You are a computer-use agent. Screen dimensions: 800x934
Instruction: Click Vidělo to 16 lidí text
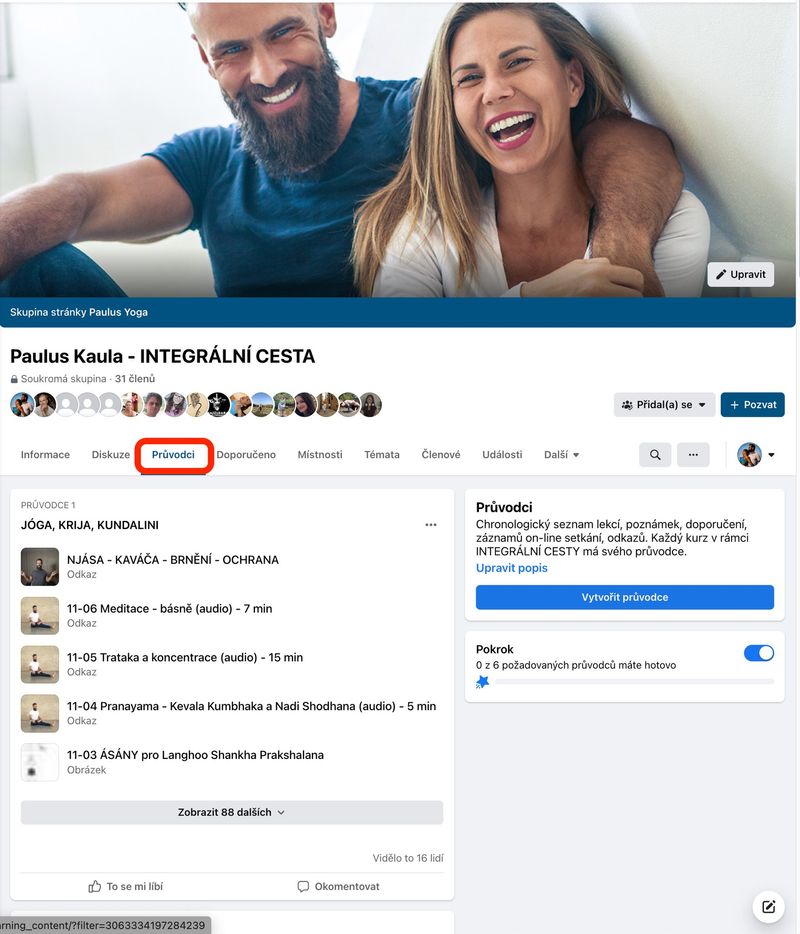(408, 858)
